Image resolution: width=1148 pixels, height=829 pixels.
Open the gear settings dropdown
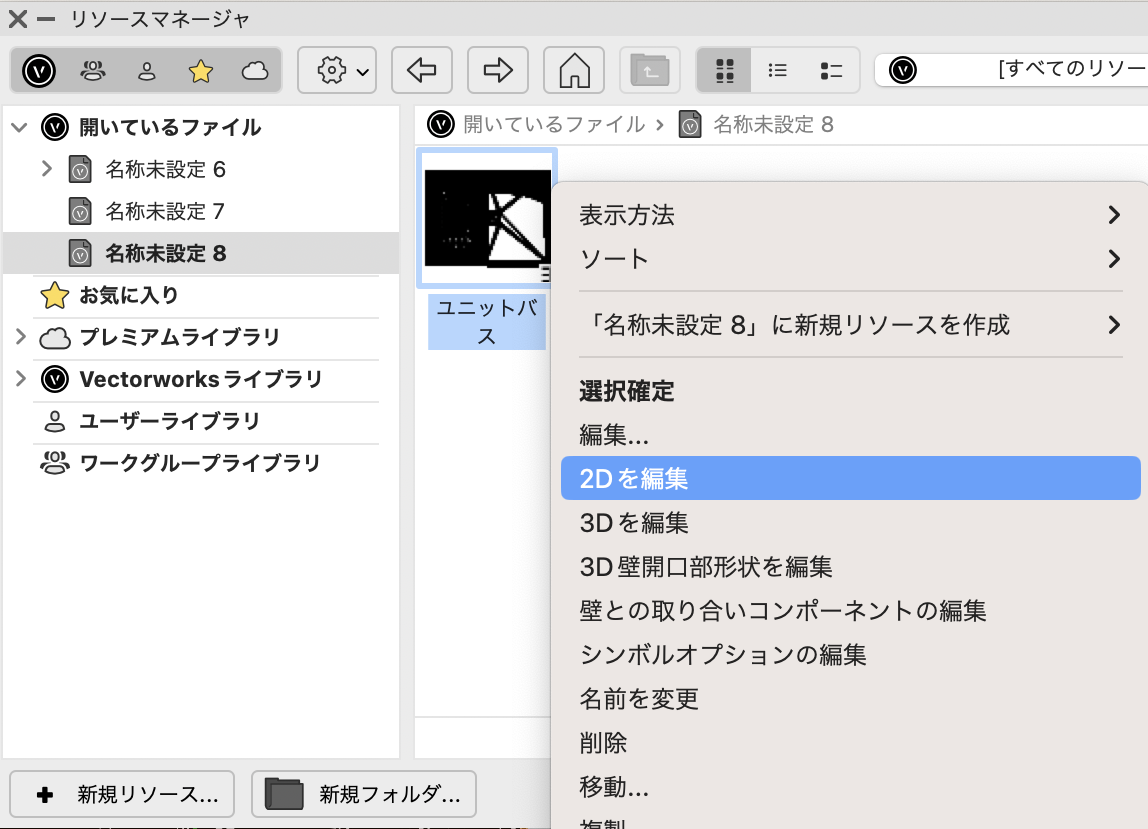(x=337, y=71)
